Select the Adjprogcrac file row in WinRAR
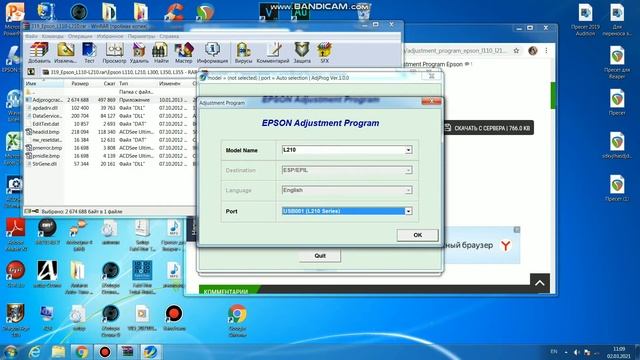640x360 pixels. 110,100
